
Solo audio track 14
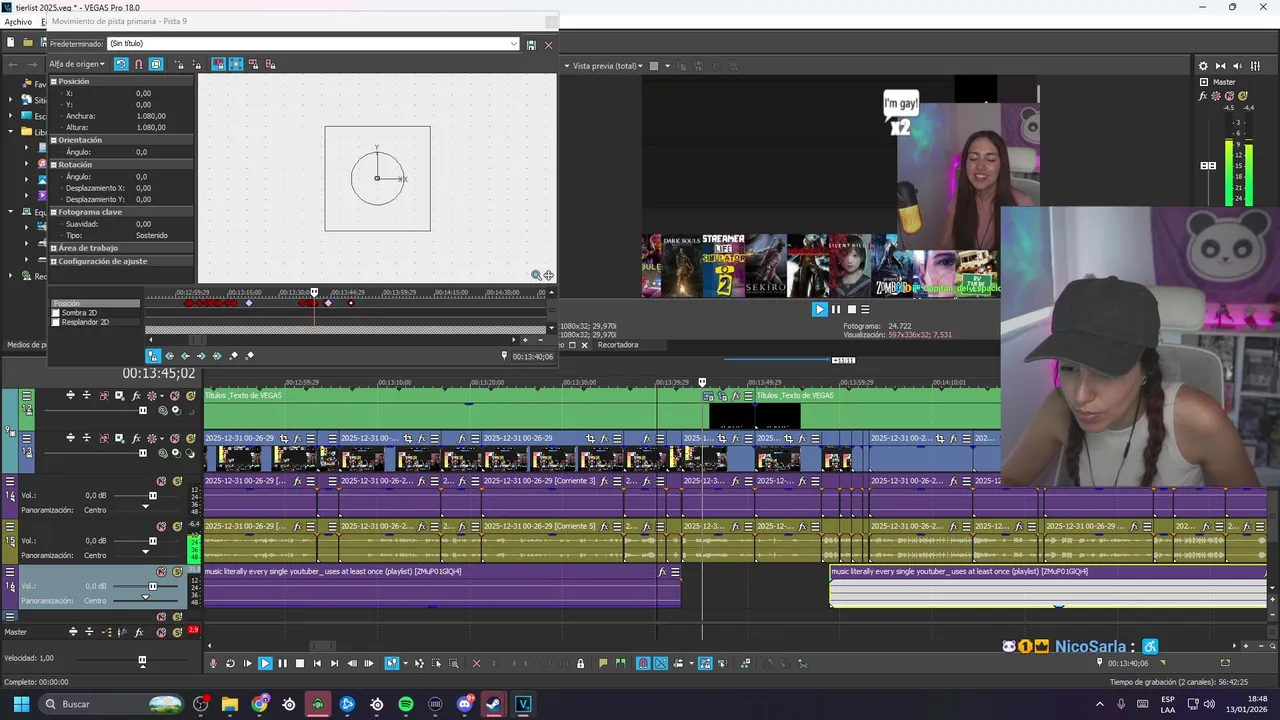pos(177,481)
